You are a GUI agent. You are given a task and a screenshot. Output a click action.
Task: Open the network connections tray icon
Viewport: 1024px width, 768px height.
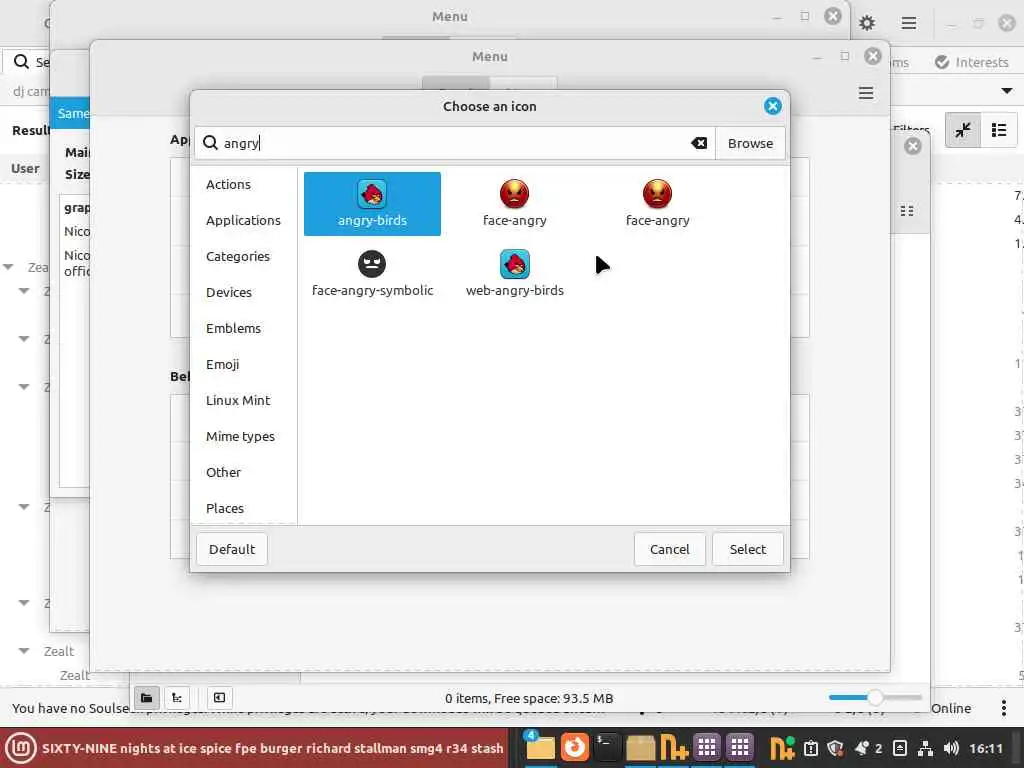tap(925, 748)
